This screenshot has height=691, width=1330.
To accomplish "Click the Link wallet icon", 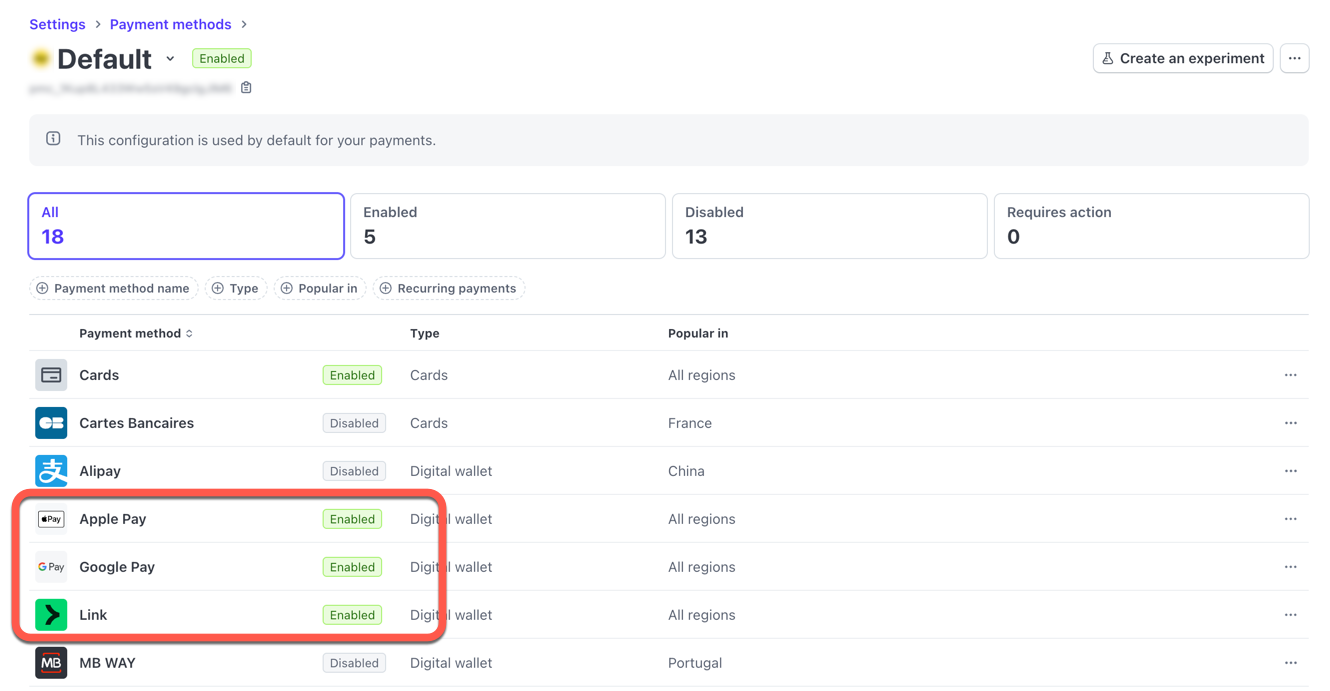I will pyautogui.click(x=51, y=614).
